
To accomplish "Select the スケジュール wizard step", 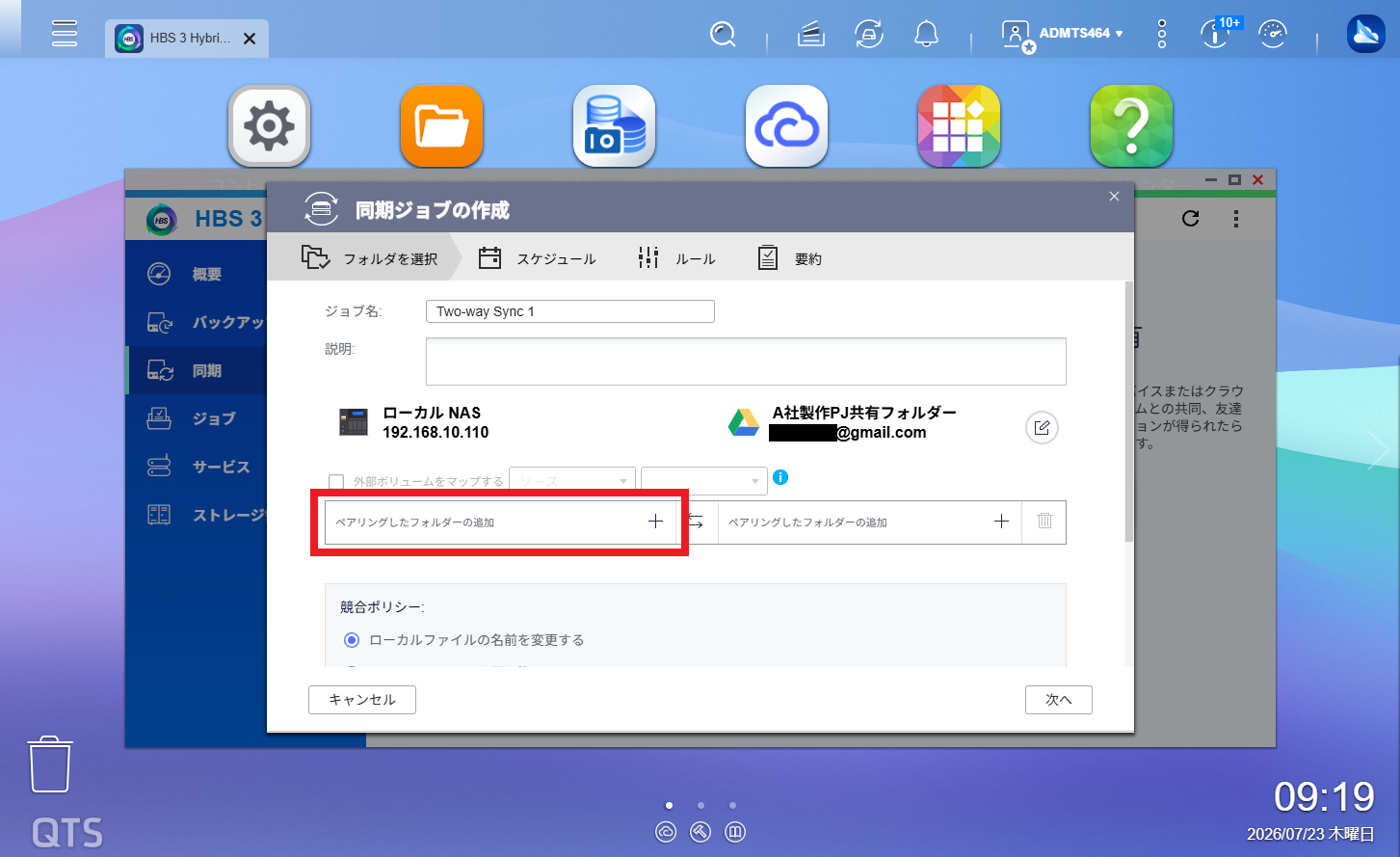I will point(538,258).
